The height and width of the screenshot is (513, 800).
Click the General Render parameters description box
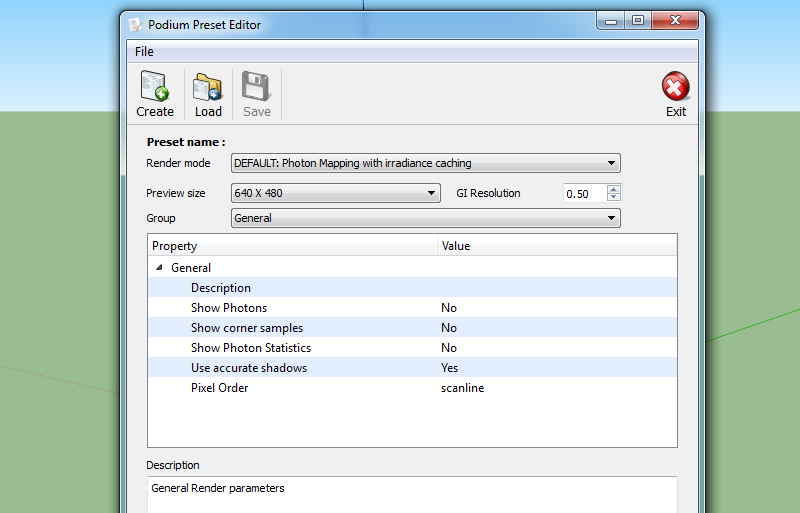click(x=412, y=494)
